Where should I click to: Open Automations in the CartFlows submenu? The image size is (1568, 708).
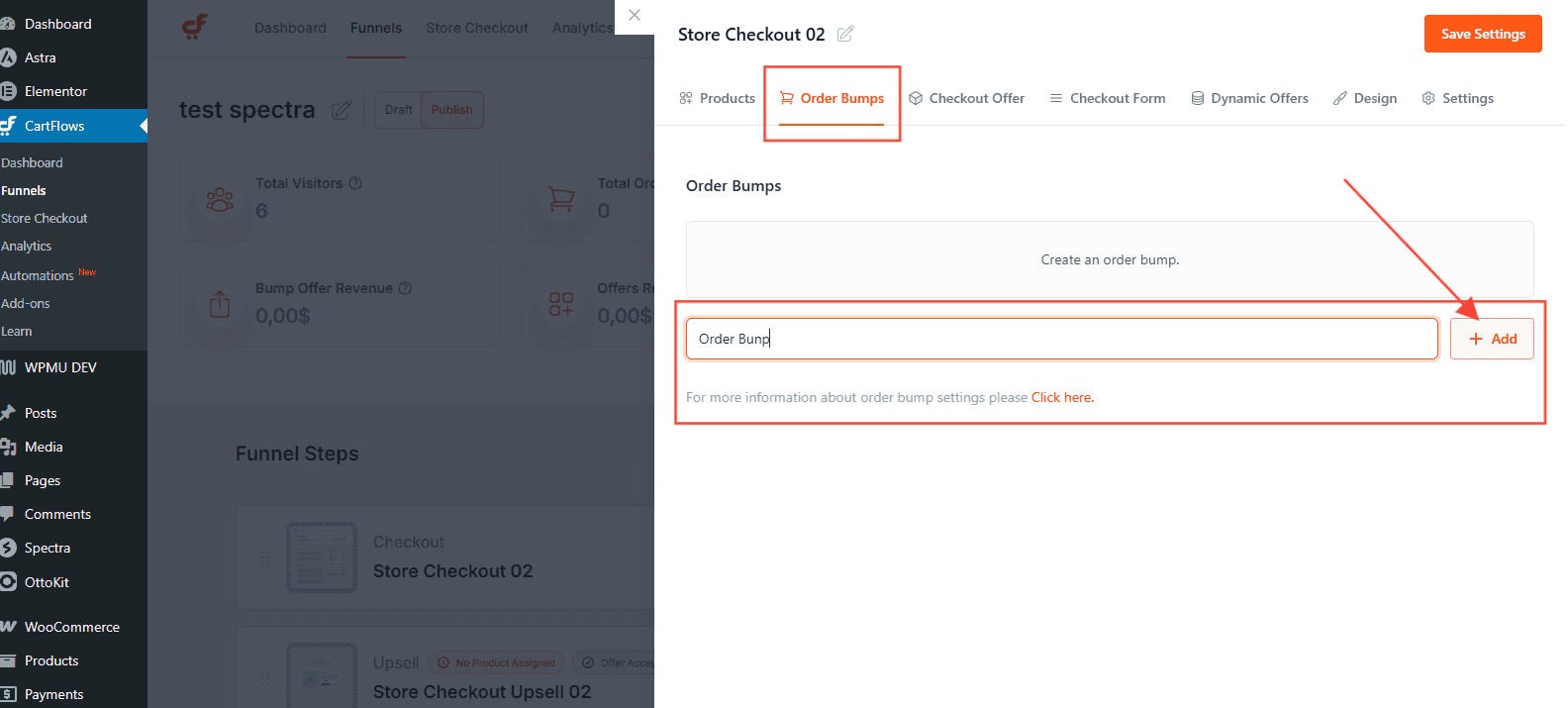point(38,275)
